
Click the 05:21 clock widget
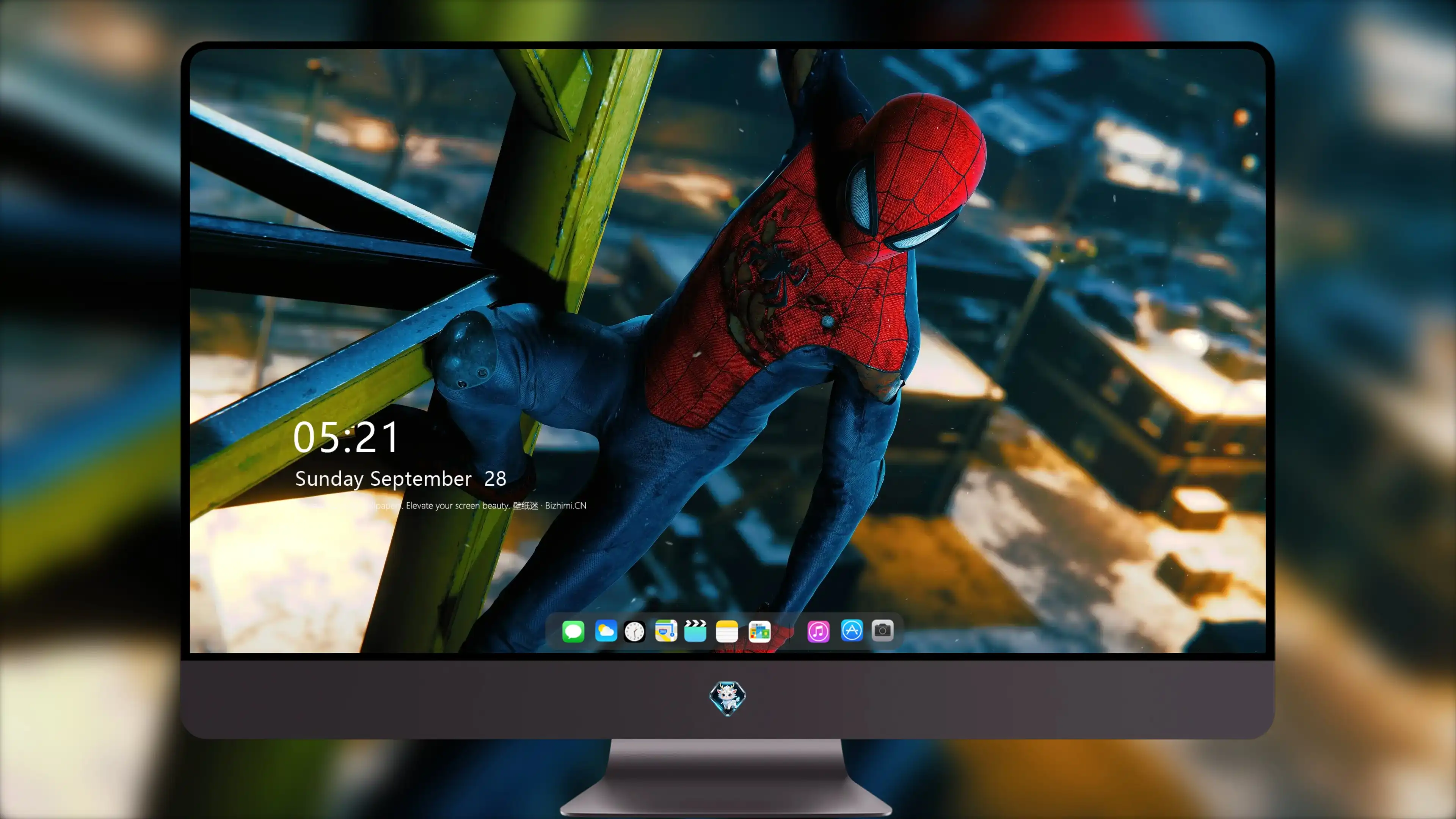coord(346,438)
